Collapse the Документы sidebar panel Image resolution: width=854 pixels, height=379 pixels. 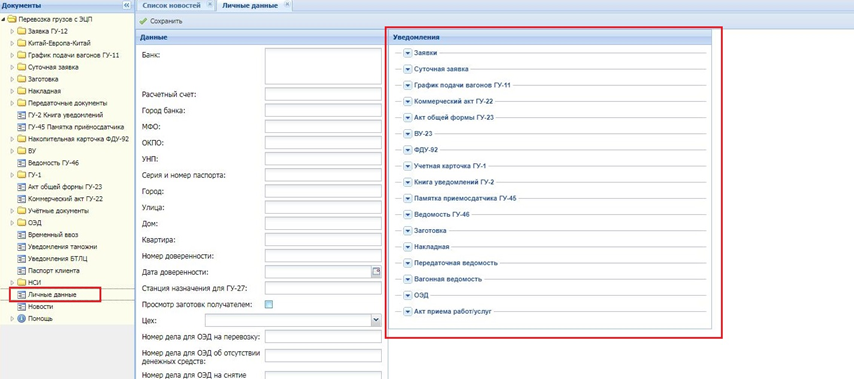tap(127, 5)
